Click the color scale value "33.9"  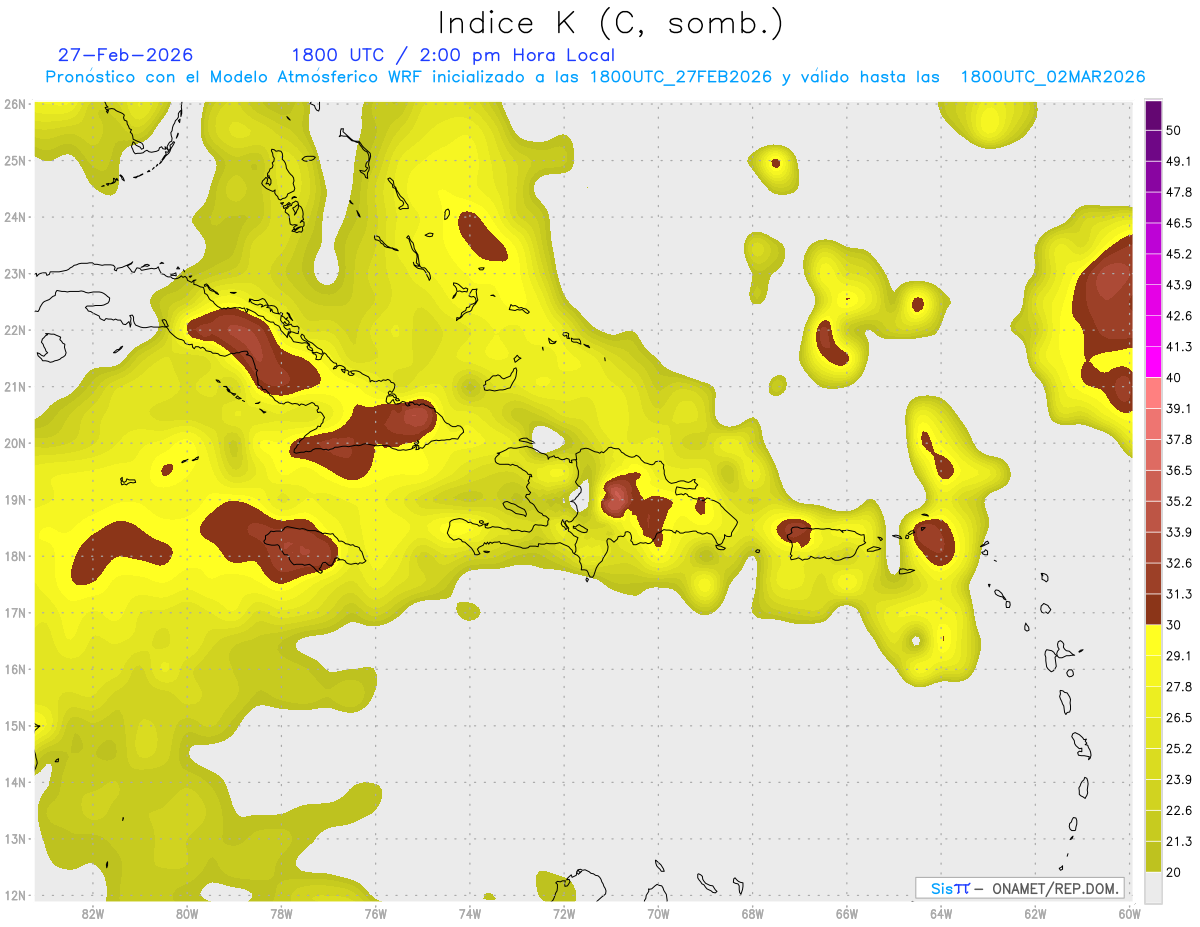pyautogui.click(x=1178, y=532)
